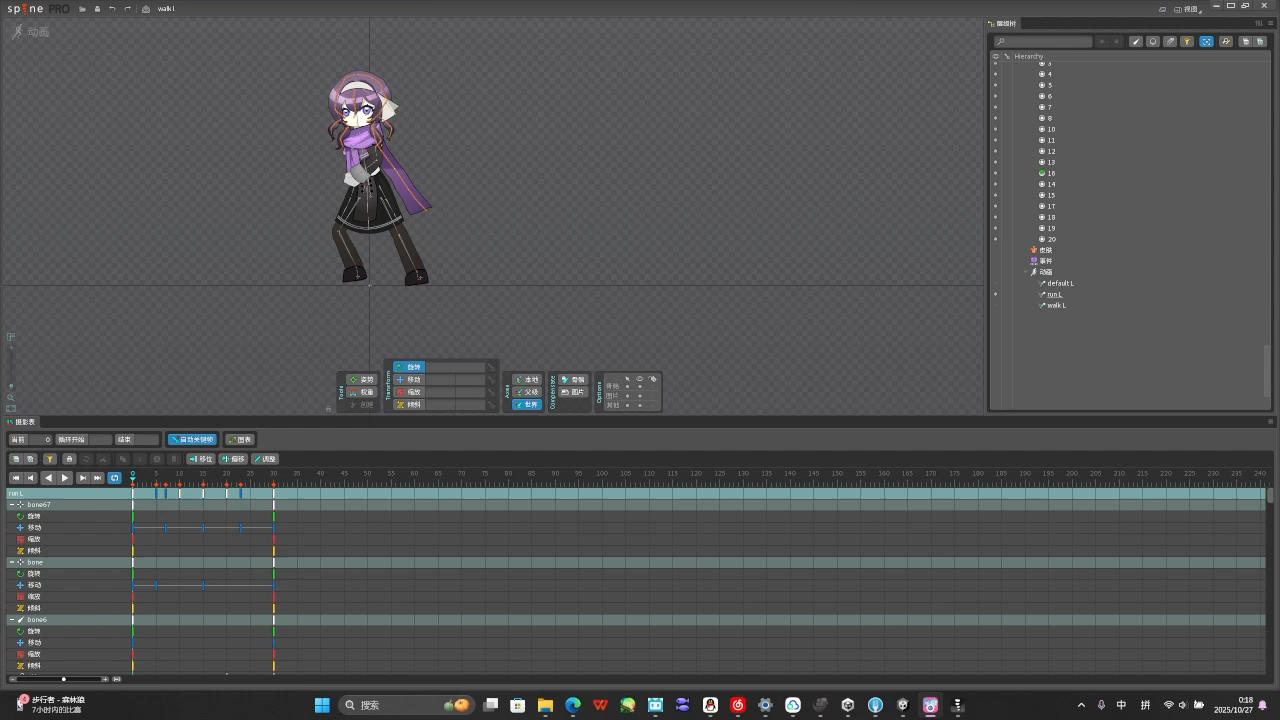Click the play forward button in the dopesheet

pyautogui.click(x=65, y=478)
